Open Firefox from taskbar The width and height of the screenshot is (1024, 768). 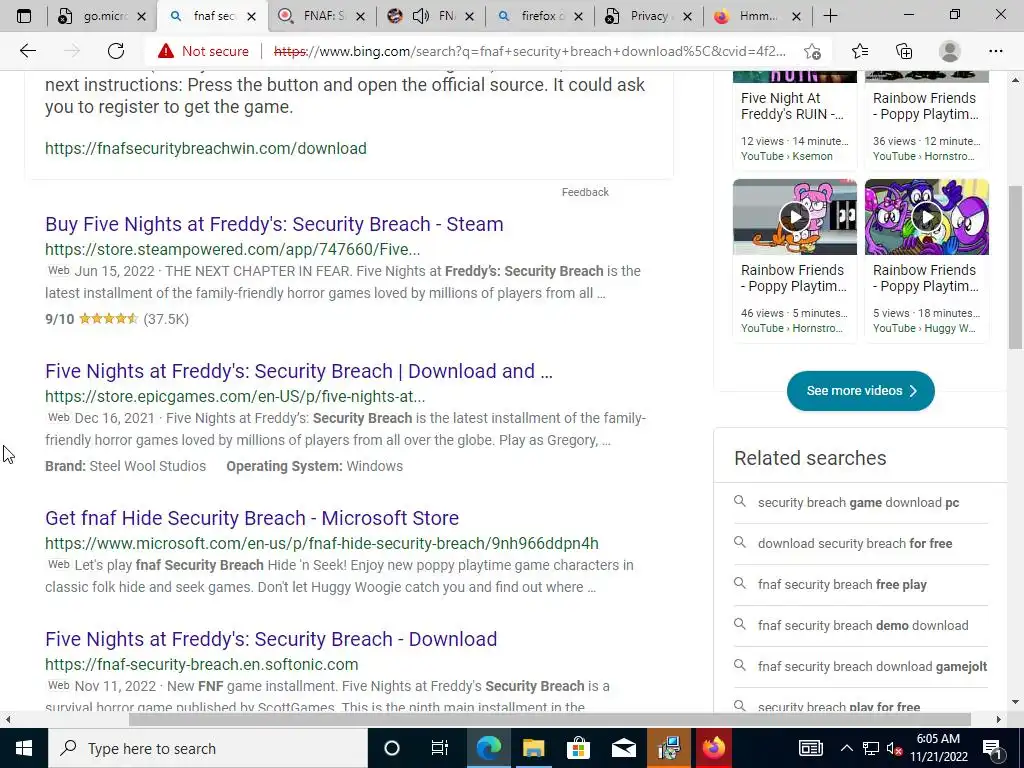(x=714, y=748)
